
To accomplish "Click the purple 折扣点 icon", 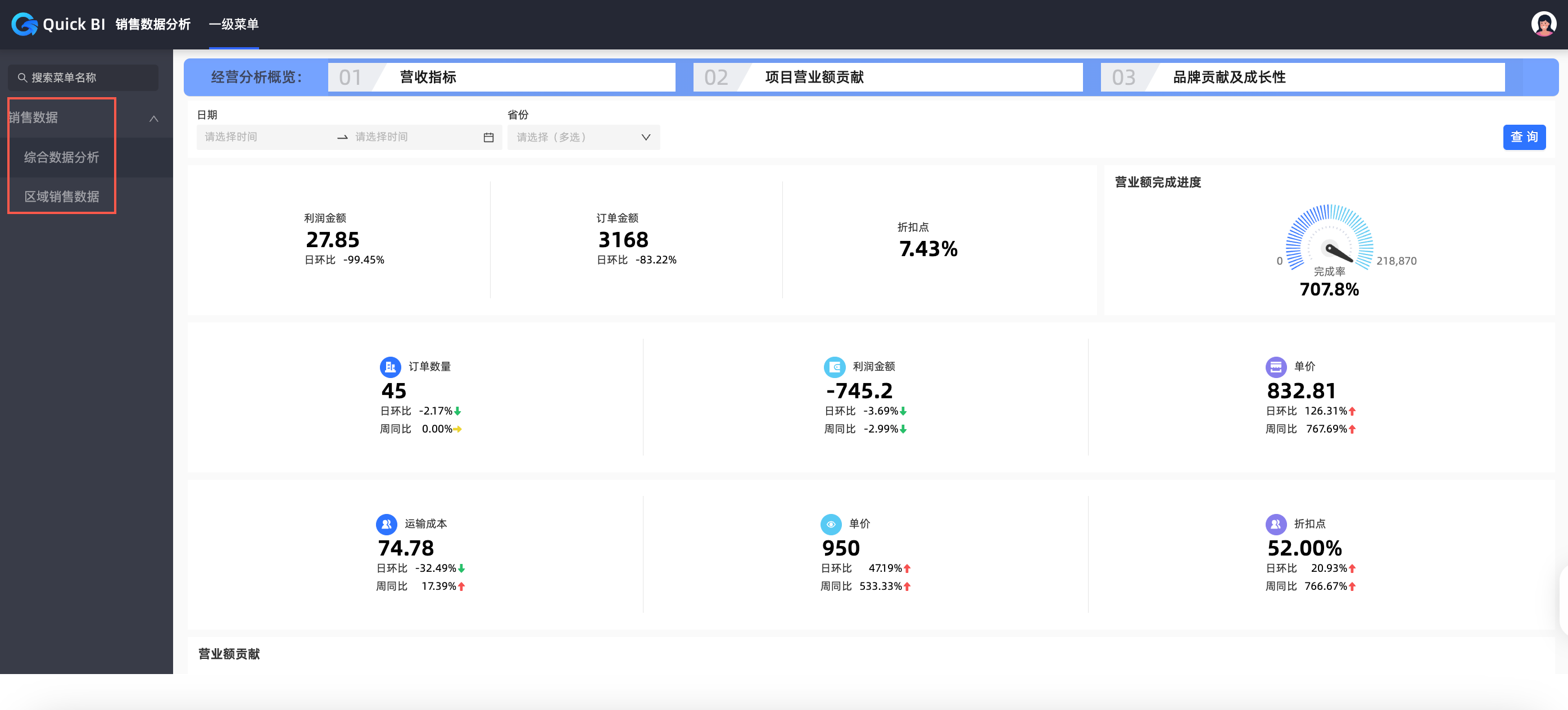I will 1275,524.
